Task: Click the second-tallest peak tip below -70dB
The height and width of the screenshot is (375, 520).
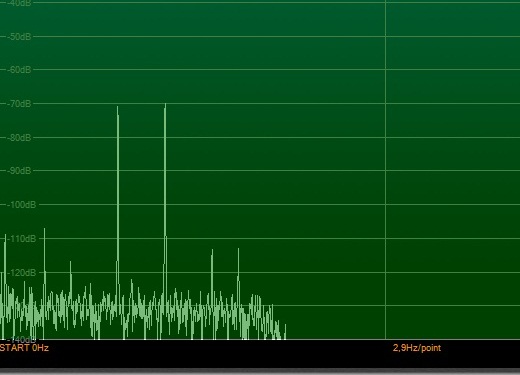Action: (117, 107)
